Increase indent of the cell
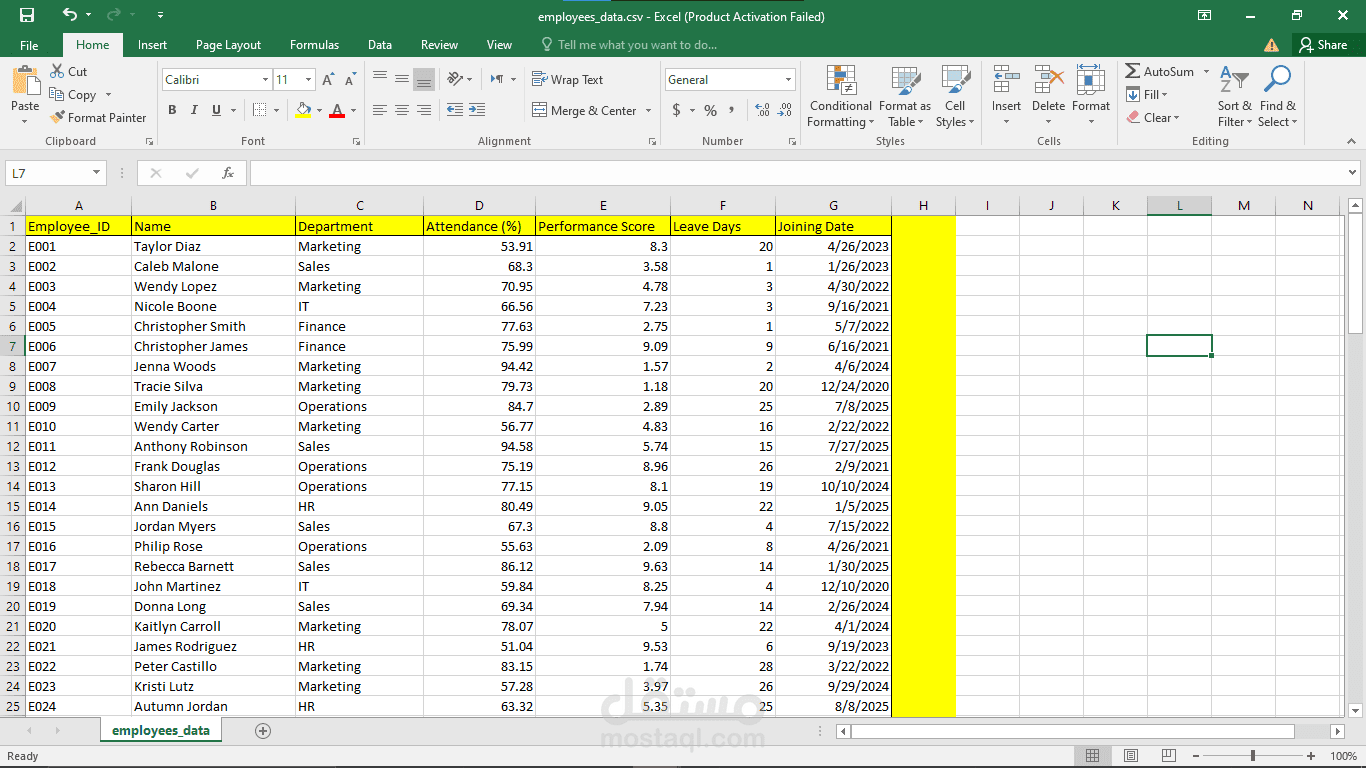1366x768 pixels. tap(477, 110)
